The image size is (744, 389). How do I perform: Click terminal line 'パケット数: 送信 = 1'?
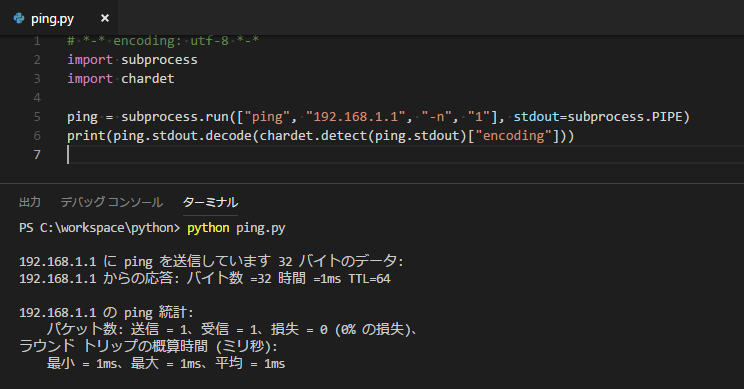point(232,329)
